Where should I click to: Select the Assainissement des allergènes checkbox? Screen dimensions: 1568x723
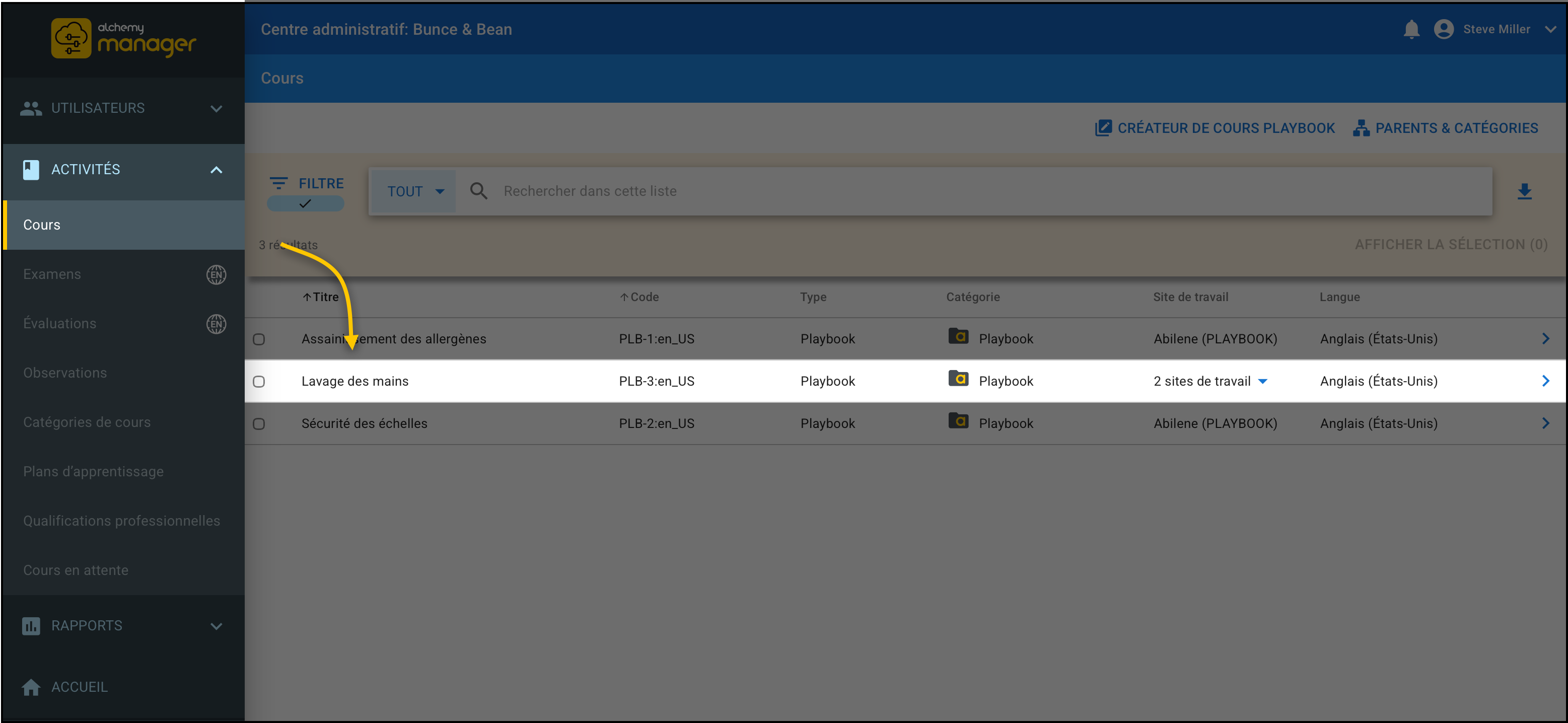pyautogui.click(x=259, y=339)
